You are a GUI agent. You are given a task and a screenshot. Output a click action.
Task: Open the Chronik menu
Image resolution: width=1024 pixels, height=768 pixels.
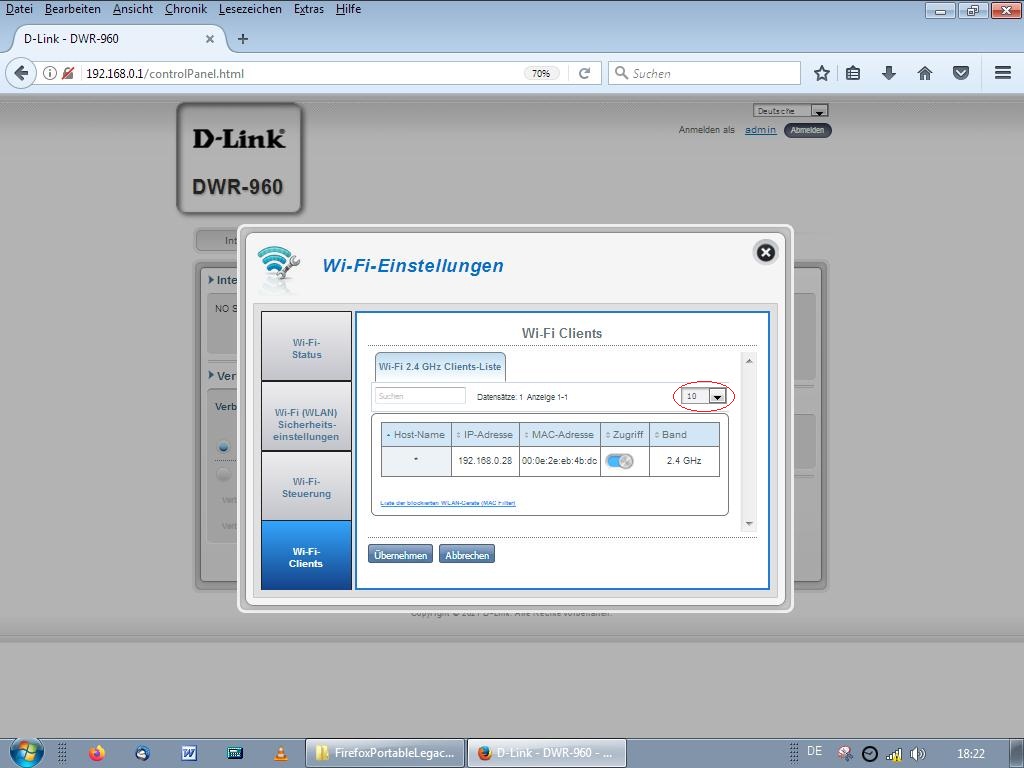pos(185,9)
